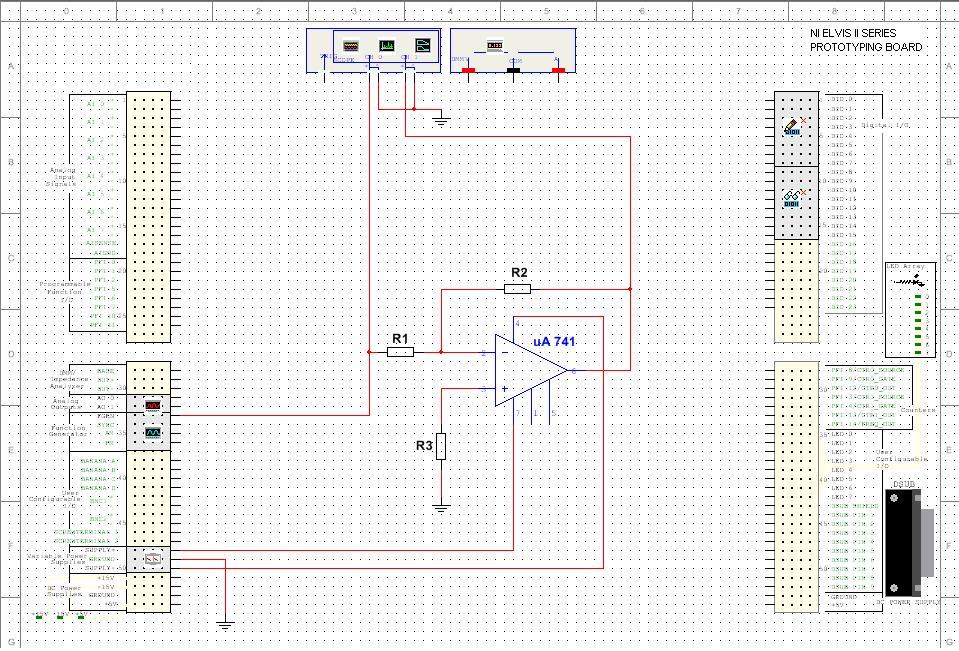Image resolution: width=959 pixels, height=651 pixels.
Task: Click the 'Digital I/O' section label
Action: pyautogui.click(x=886, y=125)
